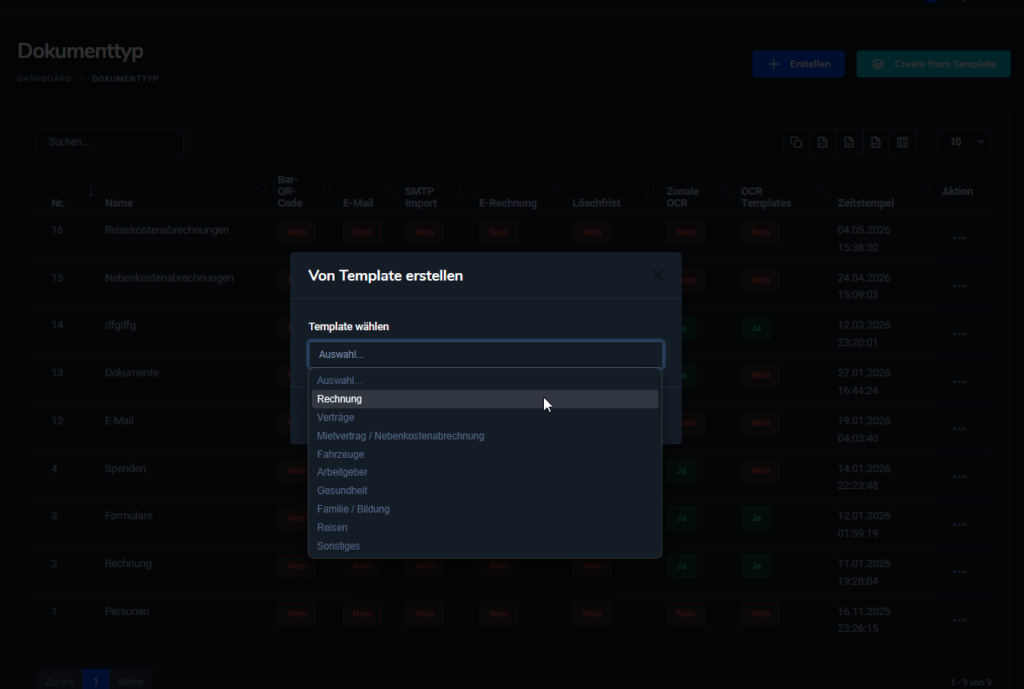Open action menu for Nebenkostenabrechnungen row
1024x689 pixels.
click(x=959, y=286)
